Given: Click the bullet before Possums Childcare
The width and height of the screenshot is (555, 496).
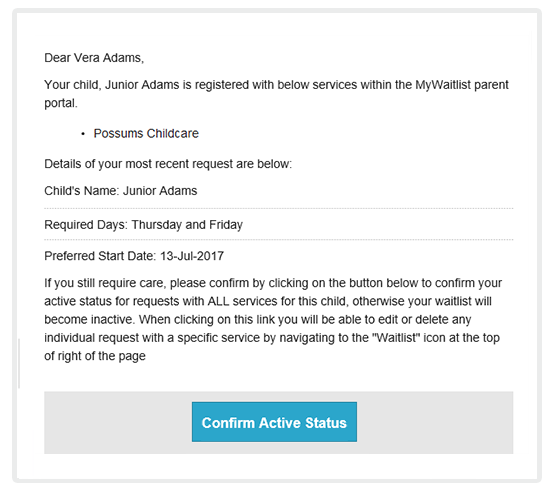Looking at the screenshot, I should point(83,134).
